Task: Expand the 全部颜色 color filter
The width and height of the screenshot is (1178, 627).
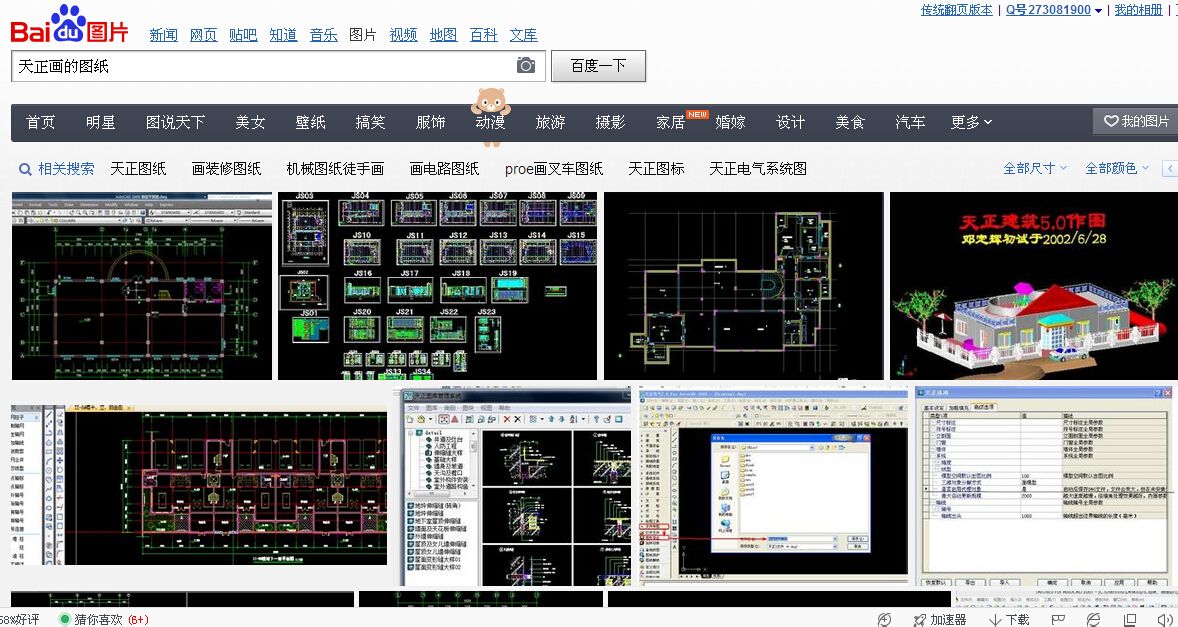Action: click(1116, 168)
